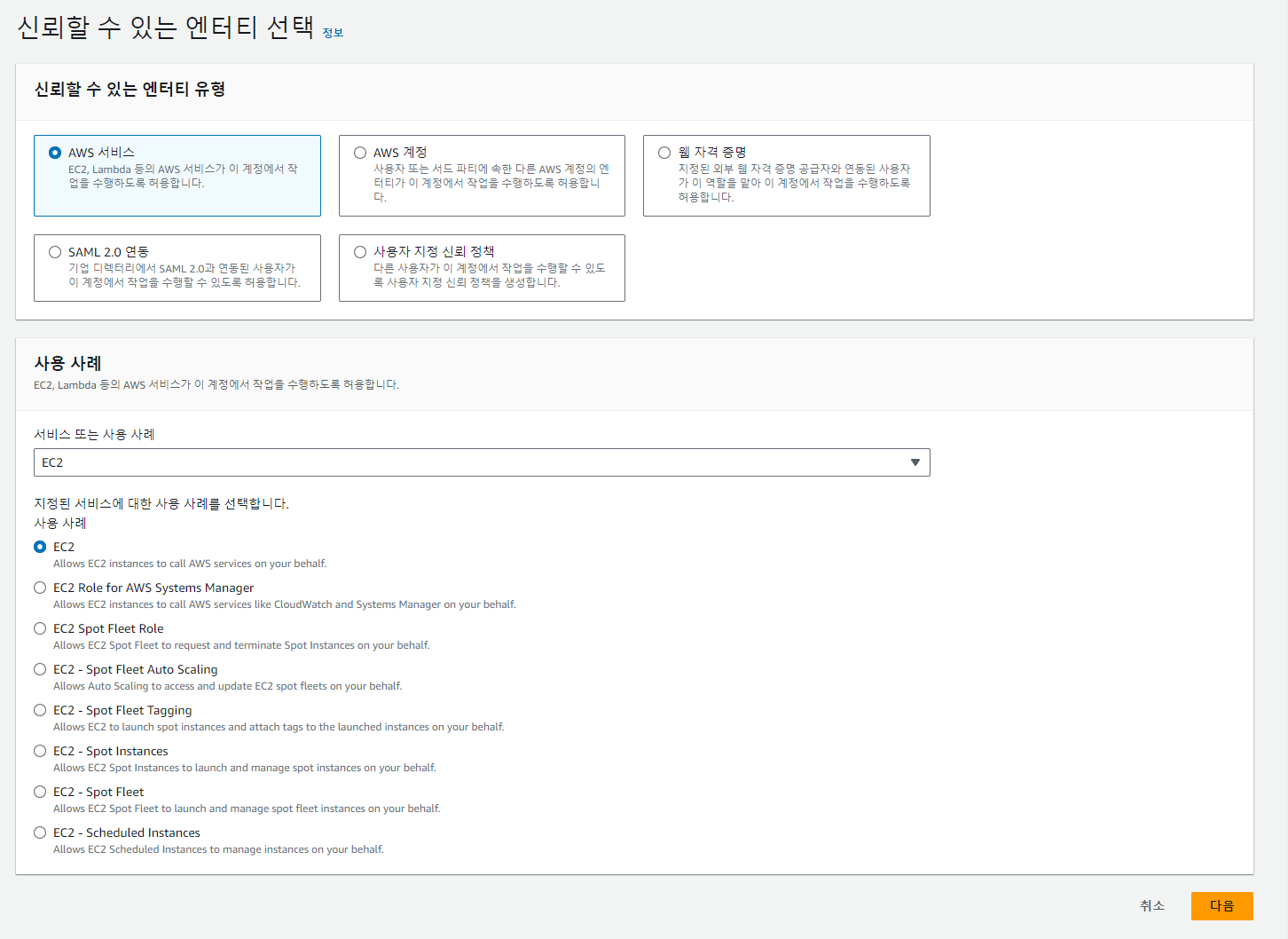Select EC2 Role for AWS Systems Manager
This screenshot has height=939, width=1288.
[x=40, y=588]
